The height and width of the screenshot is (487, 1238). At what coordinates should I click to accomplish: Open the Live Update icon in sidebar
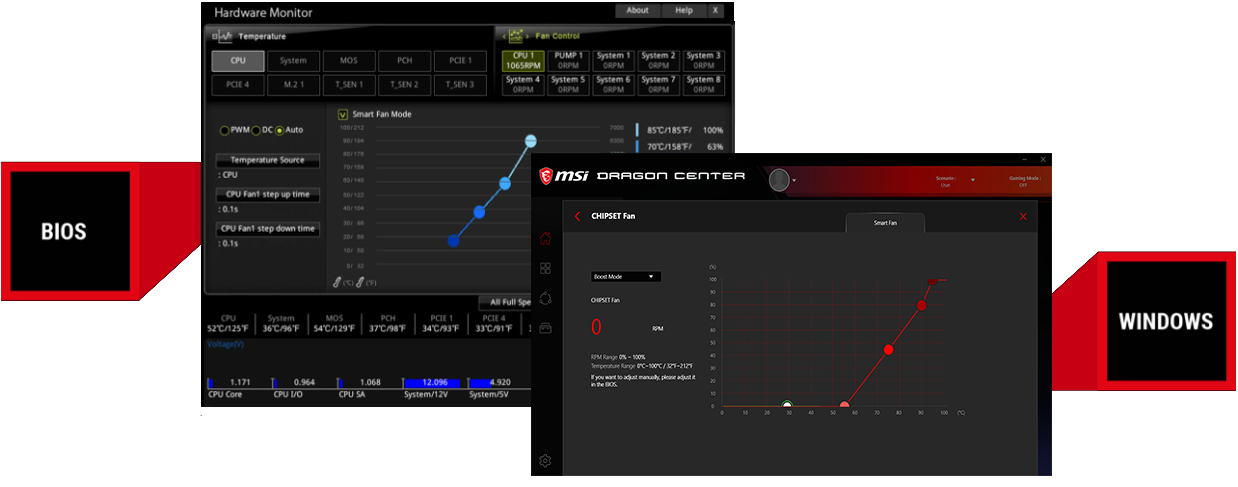click(x=545, y=298)
